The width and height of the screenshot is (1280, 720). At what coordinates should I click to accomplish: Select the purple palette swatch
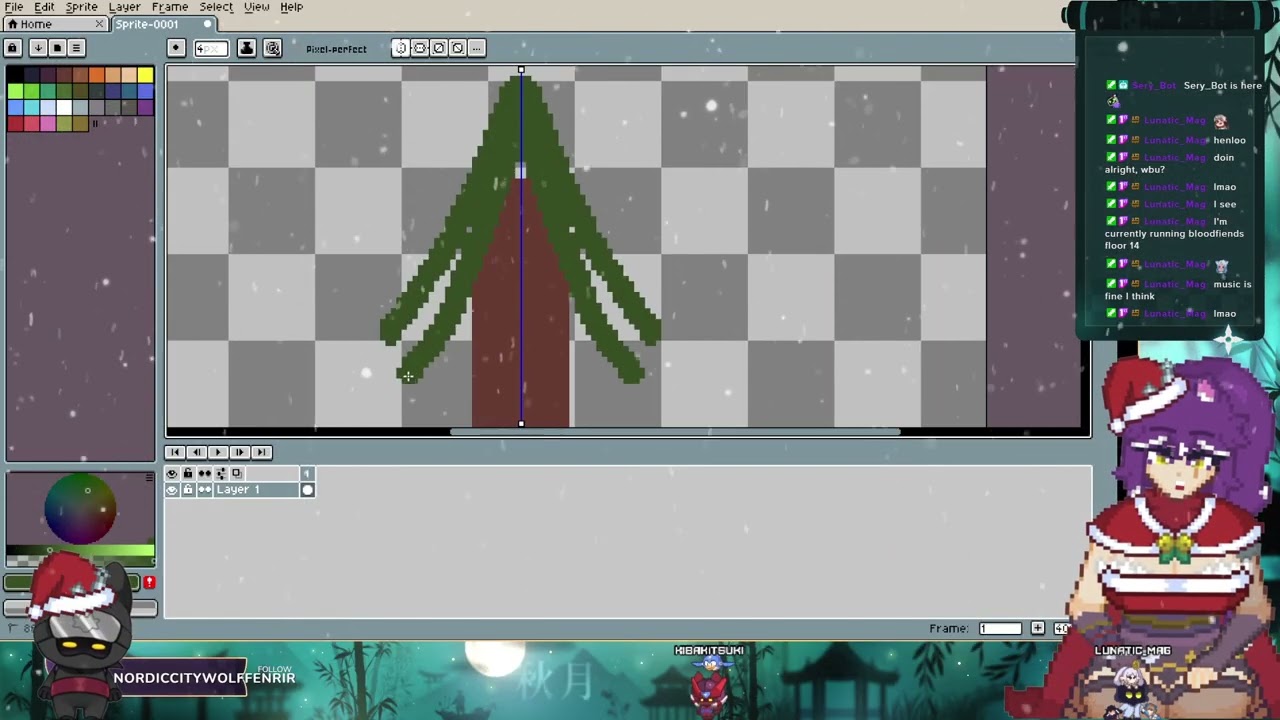click(146, 108)
